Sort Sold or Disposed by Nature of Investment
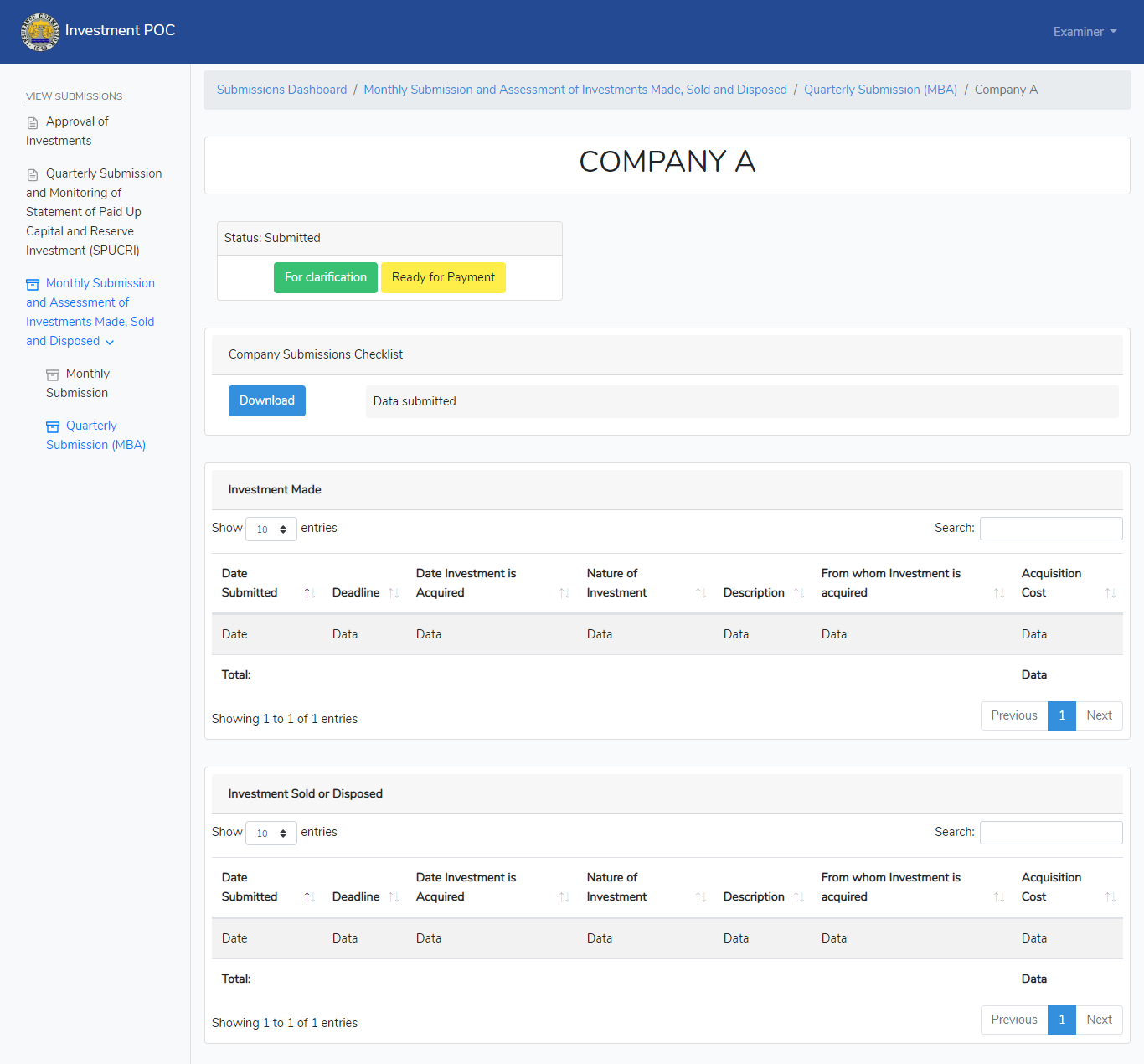Screen dimensions: 1144x1064 pos(645,887)
